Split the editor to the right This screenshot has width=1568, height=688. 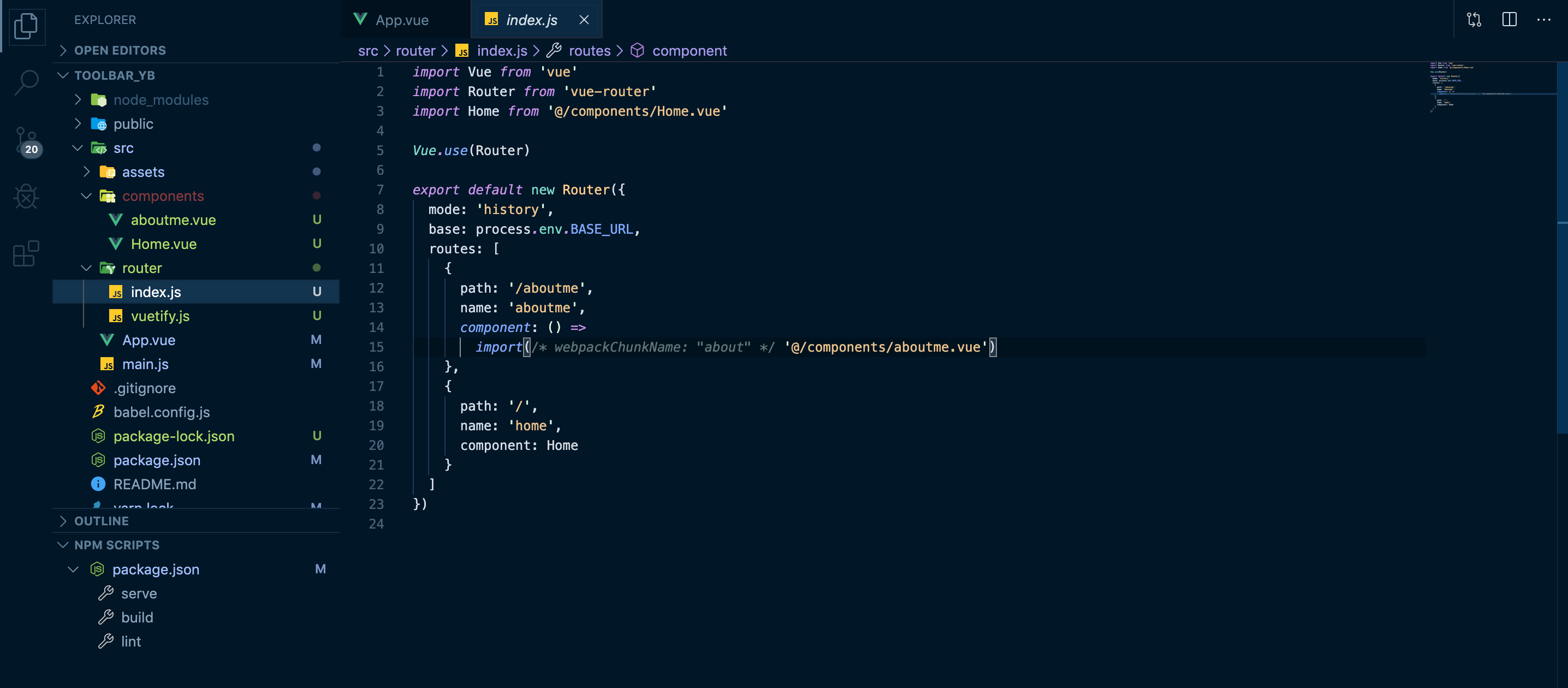[1509, 20]
